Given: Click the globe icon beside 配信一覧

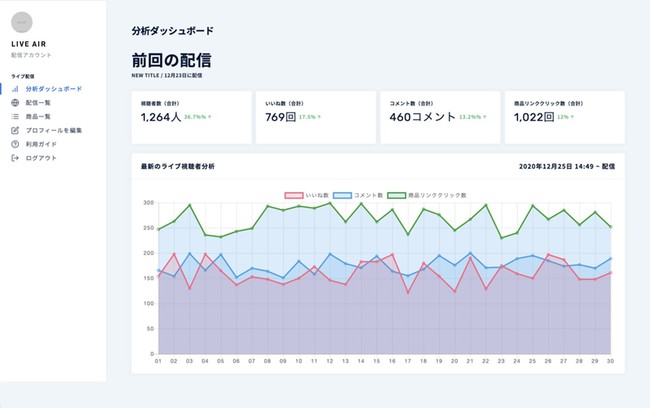Looking at the screenshot, I should click(15, 102).
